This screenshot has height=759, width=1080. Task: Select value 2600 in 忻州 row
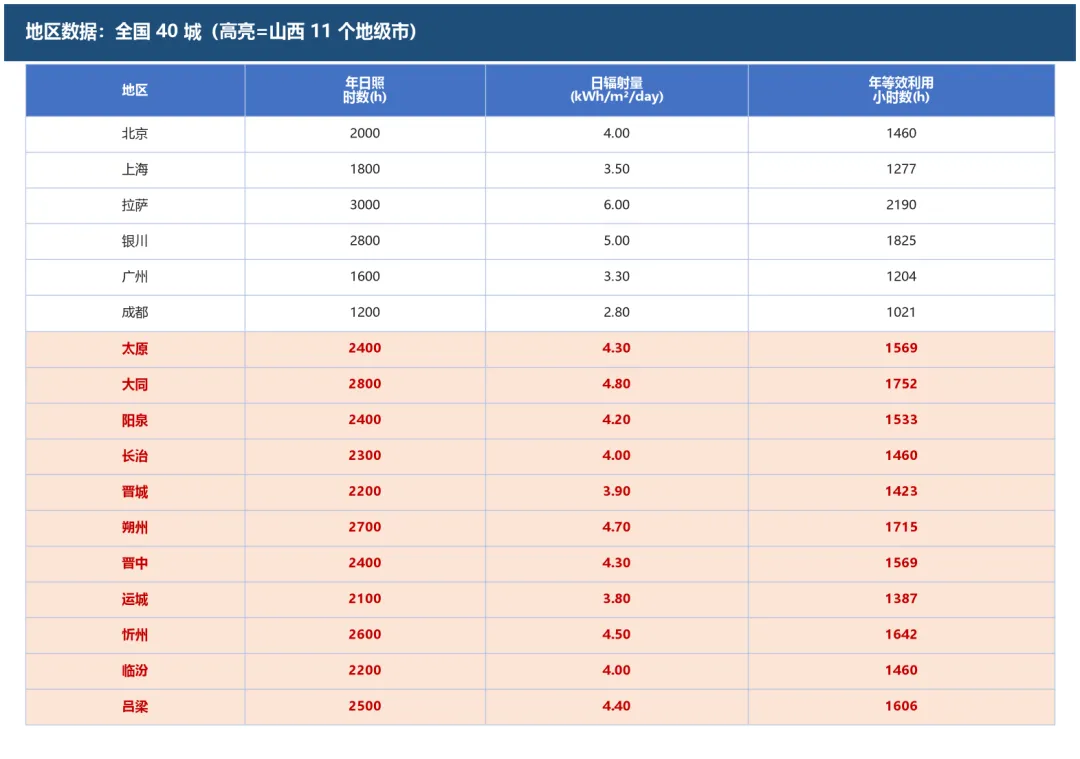tap(365, 635)
